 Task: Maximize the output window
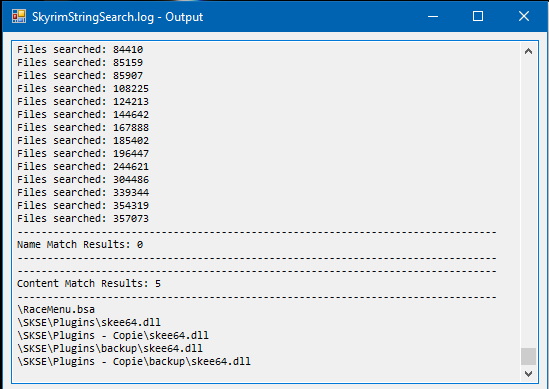pyautogui.click(x=478, y=16)
